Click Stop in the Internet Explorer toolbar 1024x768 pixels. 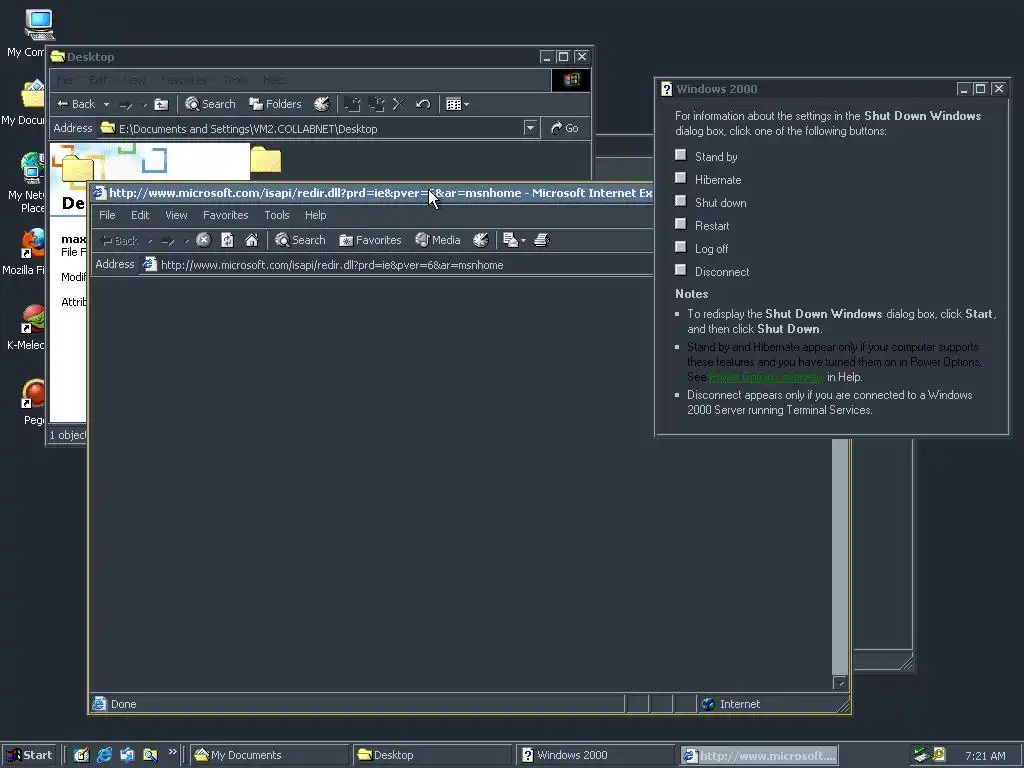(x=204, y=240)
